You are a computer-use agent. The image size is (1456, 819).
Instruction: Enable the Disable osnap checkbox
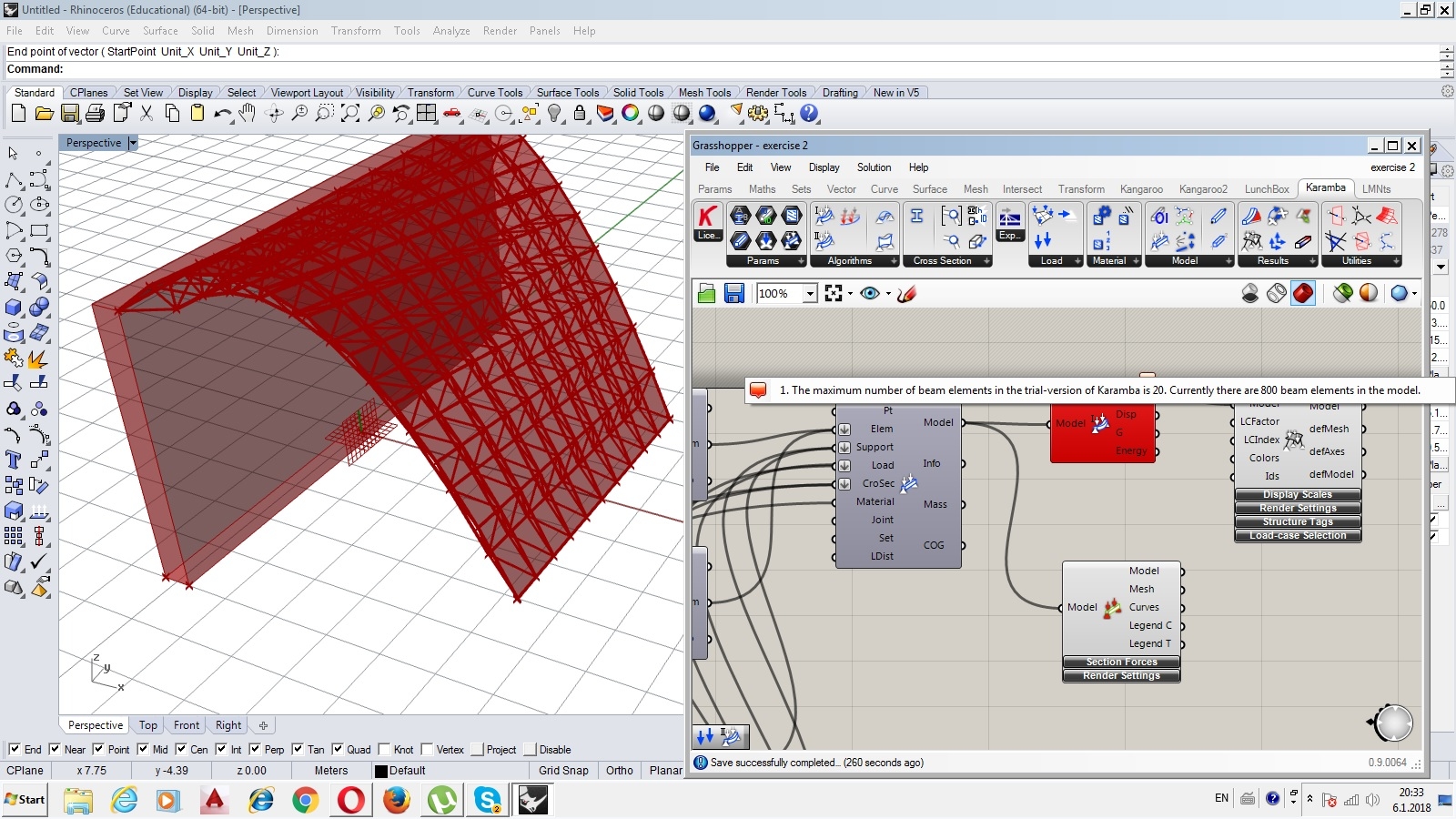pos(530,749)
